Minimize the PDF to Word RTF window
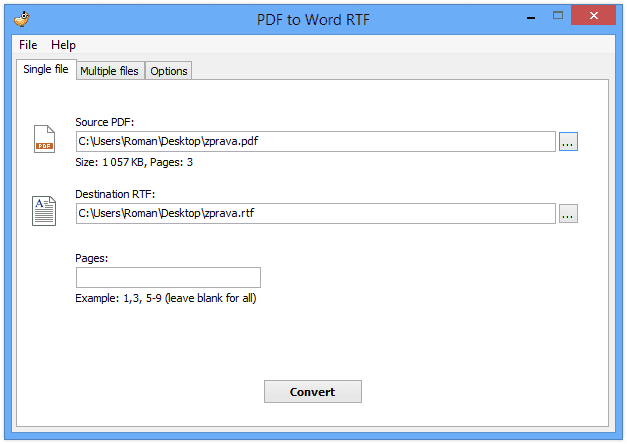The width and height of the screenshot is (627, 444). click(x=531, y=17)
